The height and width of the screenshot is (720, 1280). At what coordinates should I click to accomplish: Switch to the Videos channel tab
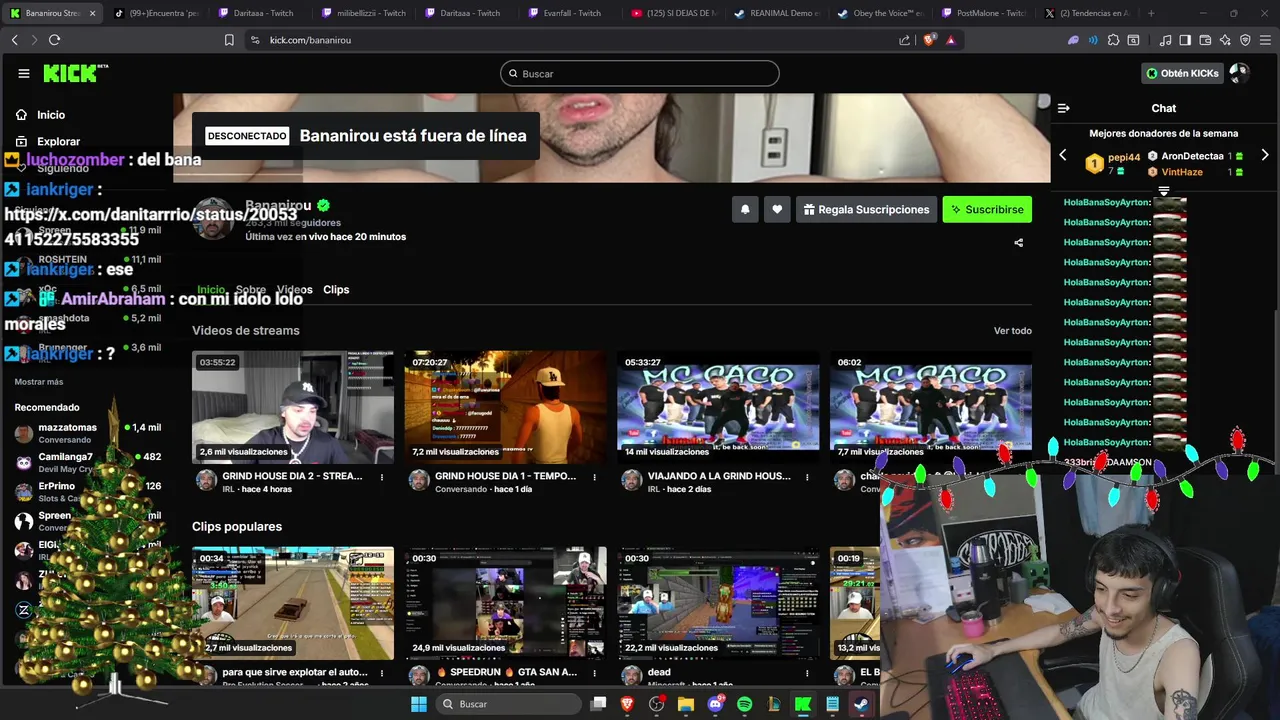pyautogui.click(x=294, y=289)
